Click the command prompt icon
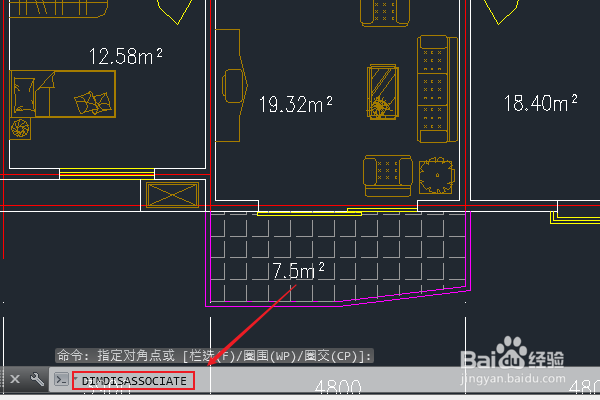Screen dimensions: 600x400 (x=61, y=379)
